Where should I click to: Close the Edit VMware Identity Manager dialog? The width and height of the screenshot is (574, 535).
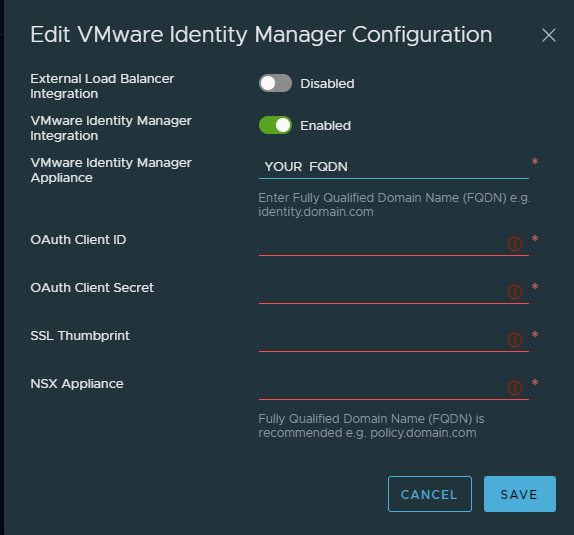[x=548, y=35]
